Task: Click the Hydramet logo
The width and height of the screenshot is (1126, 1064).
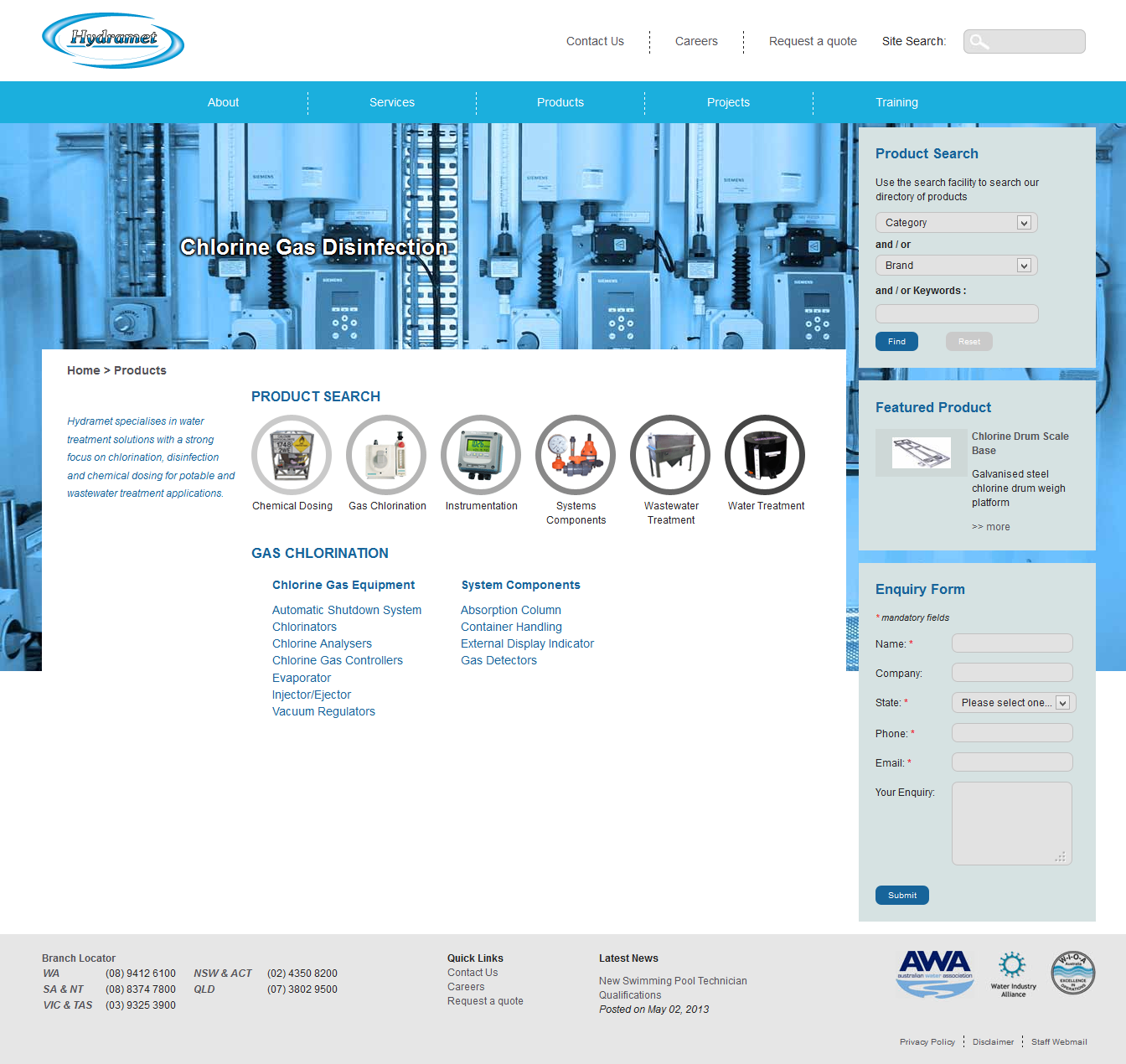Action: [113, 40]
